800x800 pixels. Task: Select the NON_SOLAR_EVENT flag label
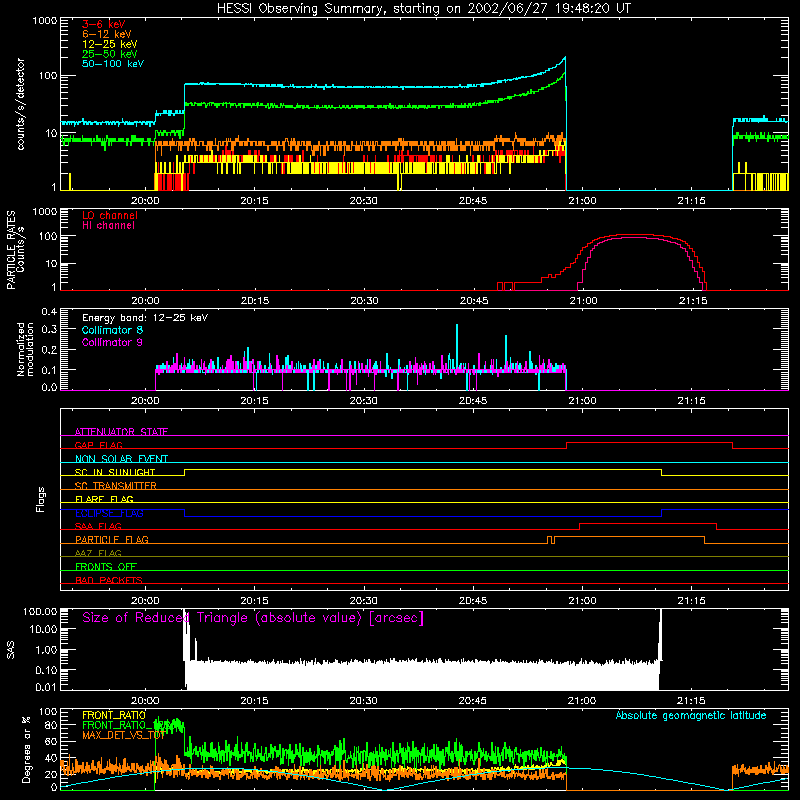pyautogui.click(x=121, y=459)
